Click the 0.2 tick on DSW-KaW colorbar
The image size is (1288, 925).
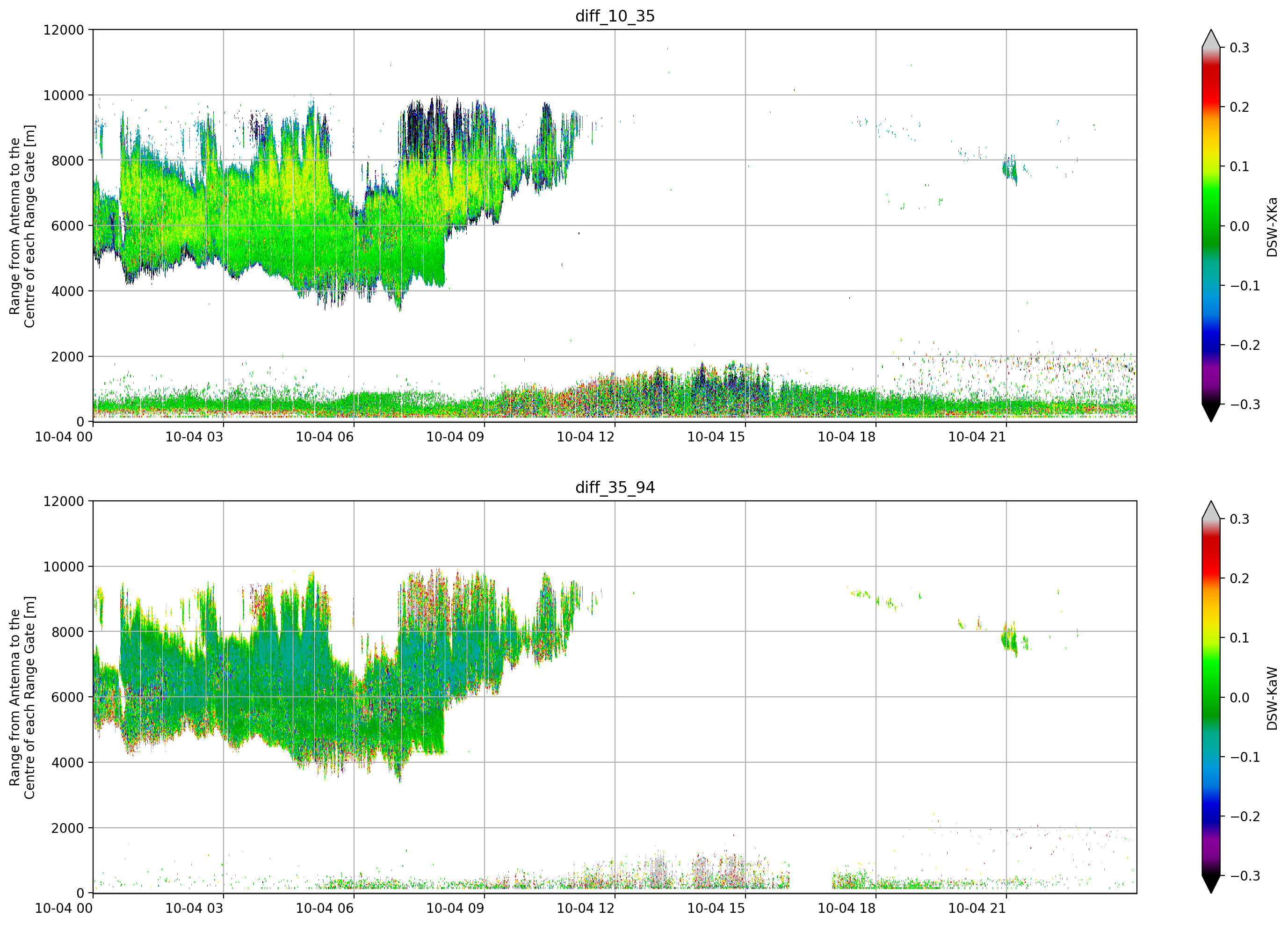tap(1240, 578)
